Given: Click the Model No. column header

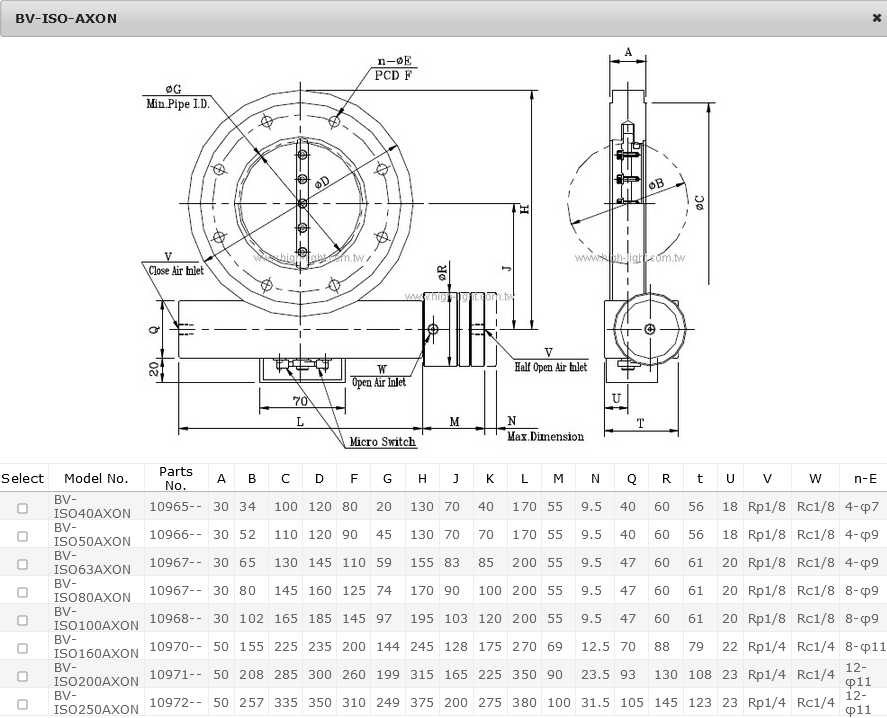Looking at the screenshot, I should coord(96,479).
